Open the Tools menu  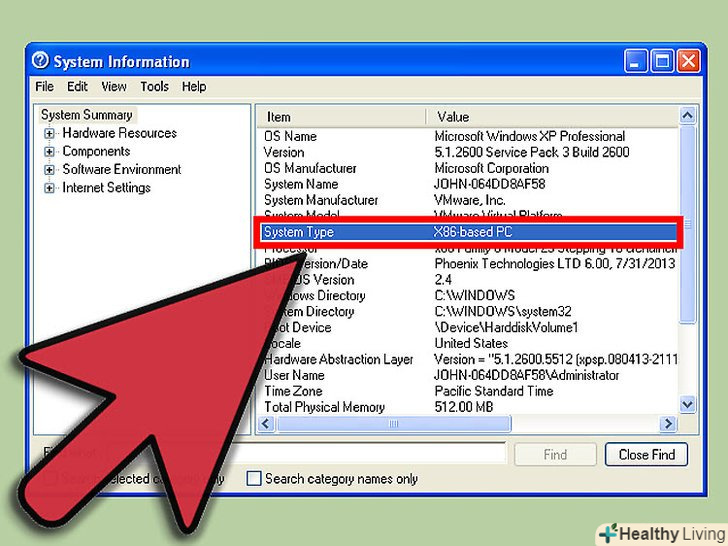[154, 87]
